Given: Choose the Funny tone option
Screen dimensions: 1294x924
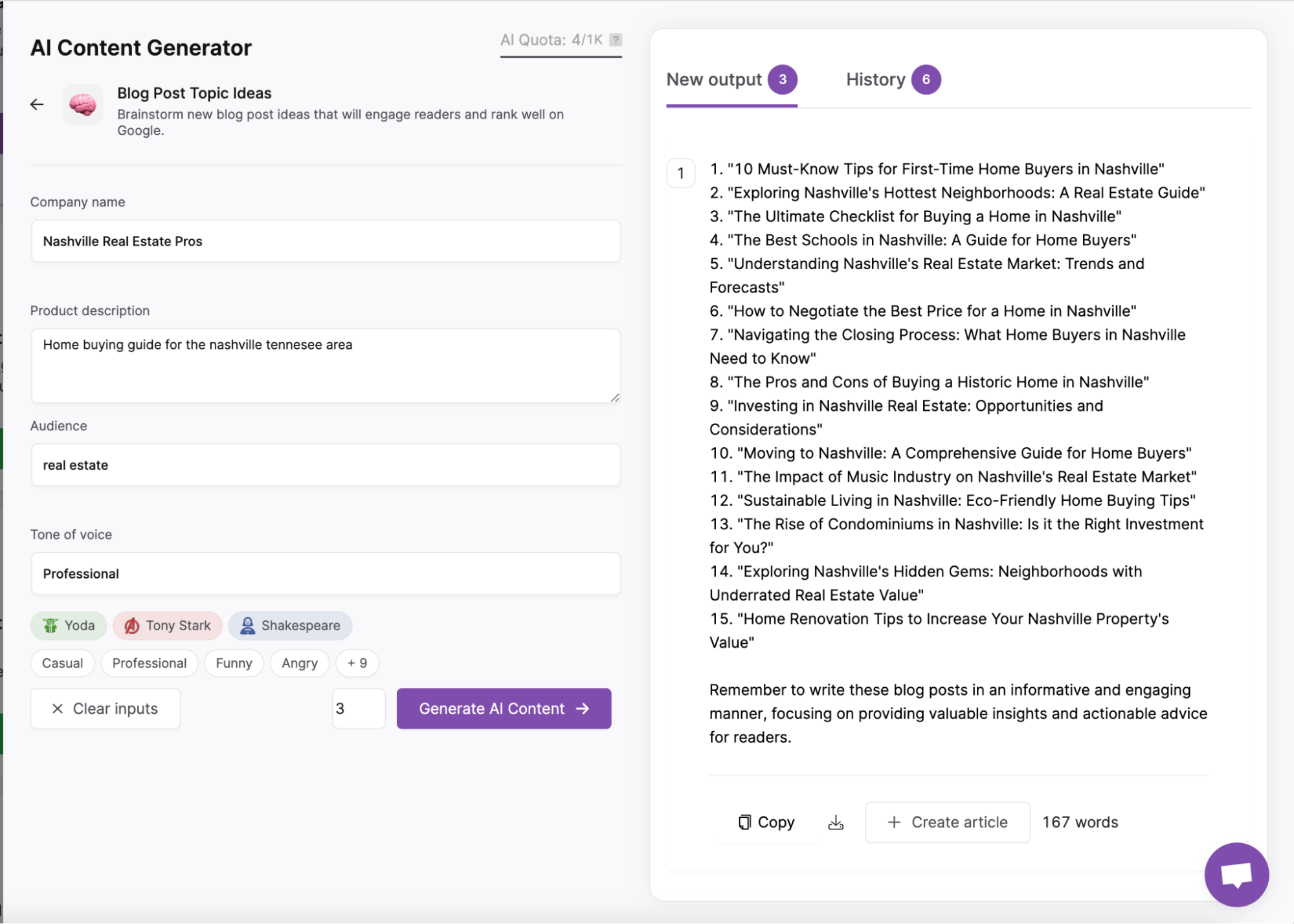Looking at the screenshot, I should [x=234, y=663].
